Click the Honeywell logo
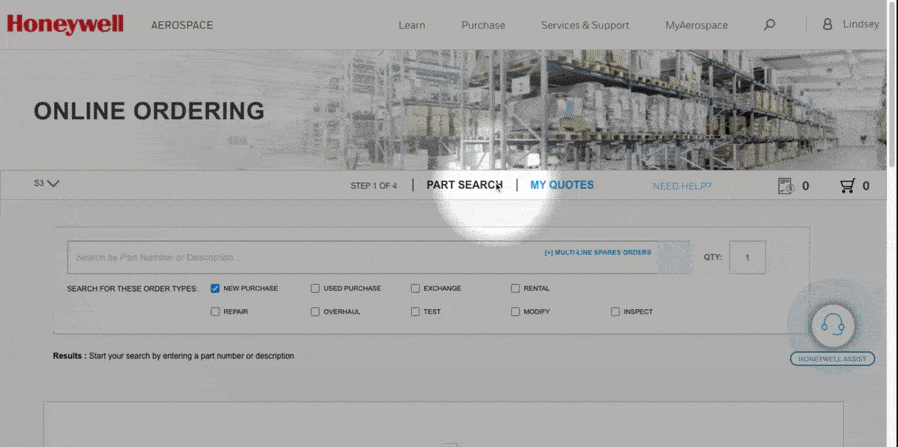The image size is (898, 447). (65, 25)
